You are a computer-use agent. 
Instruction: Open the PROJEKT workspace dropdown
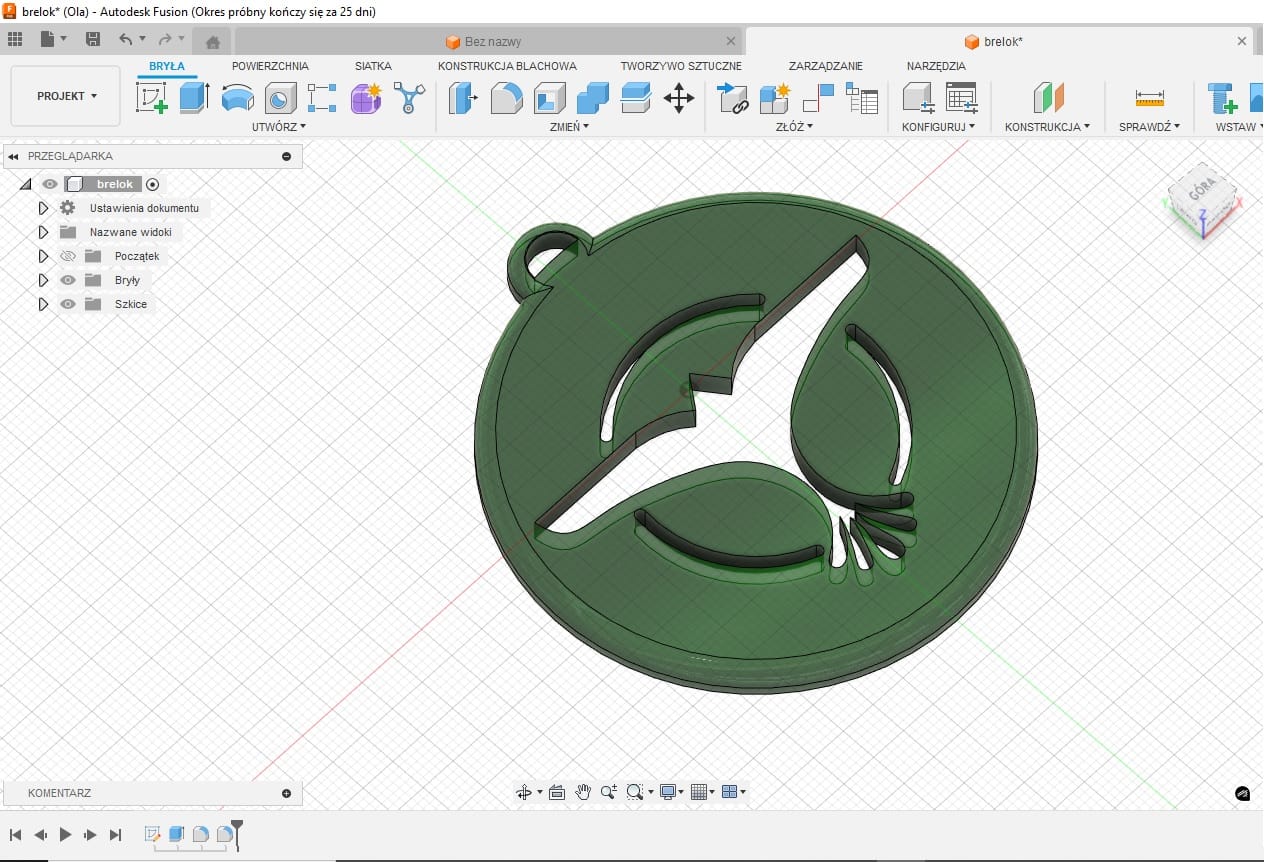66,96
